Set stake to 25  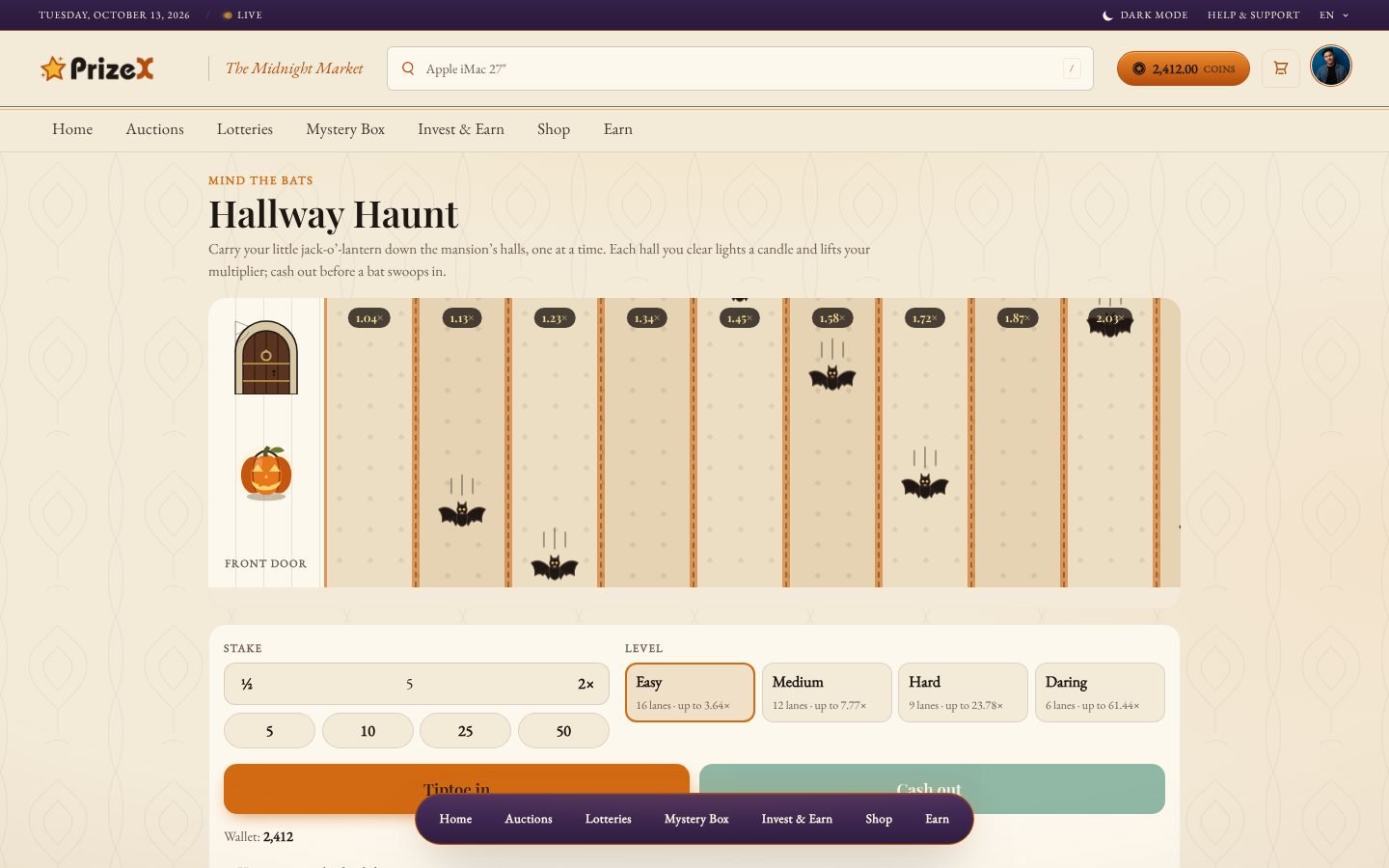tap(466, 731)
